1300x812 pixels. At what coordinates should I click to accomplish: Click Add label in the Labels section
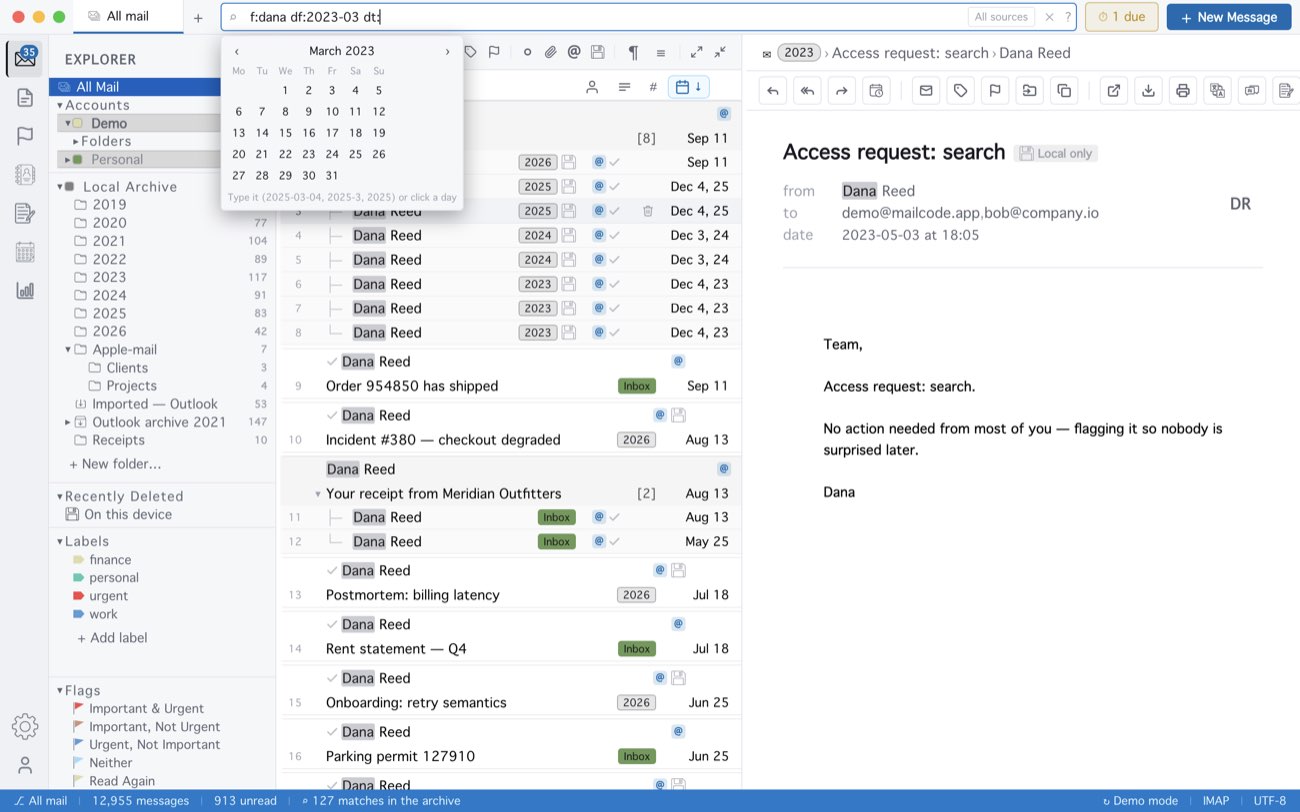click(112, 638)
